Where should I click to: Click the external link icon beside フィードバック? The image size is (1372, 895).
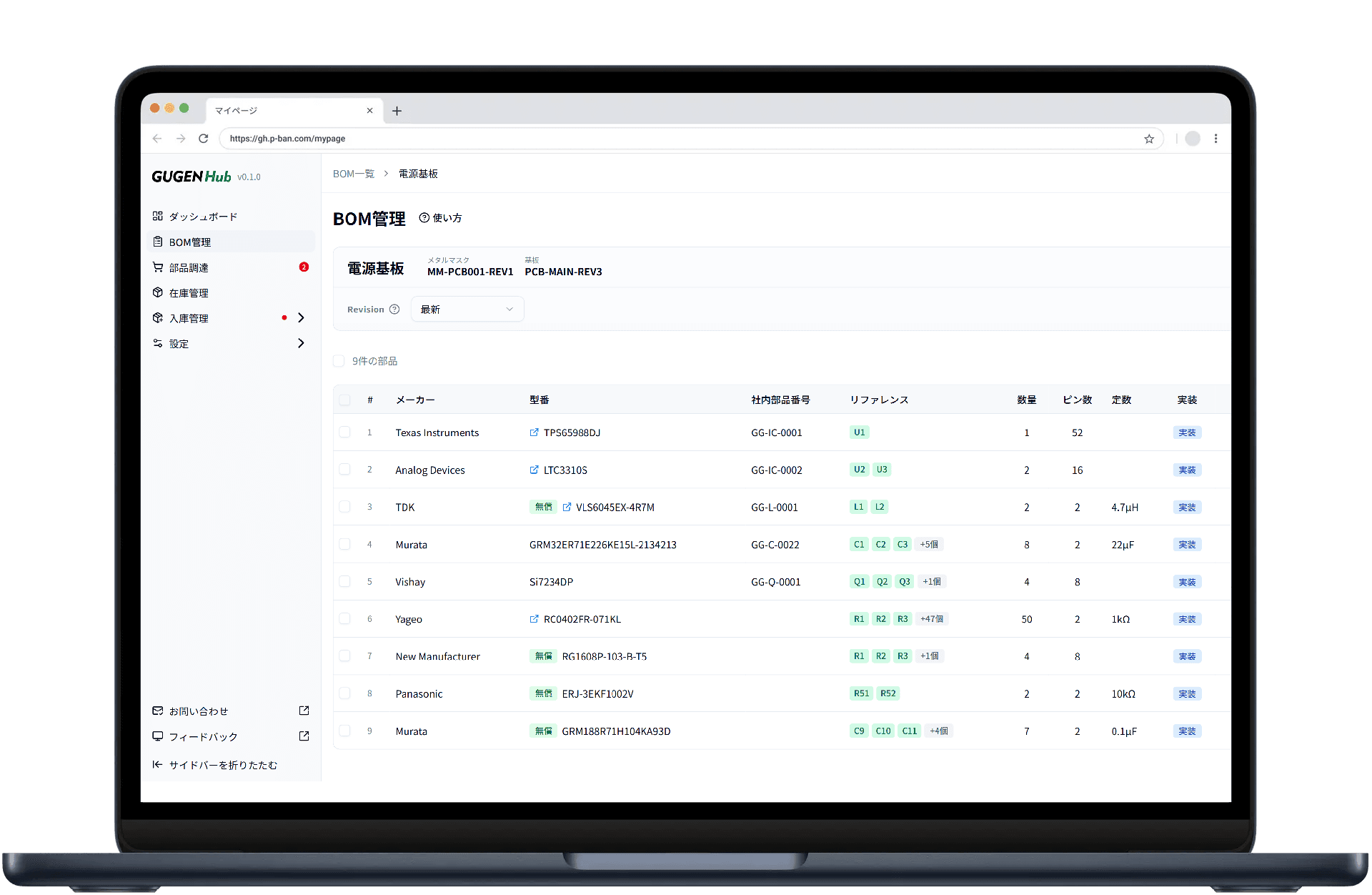click(304, 736)
